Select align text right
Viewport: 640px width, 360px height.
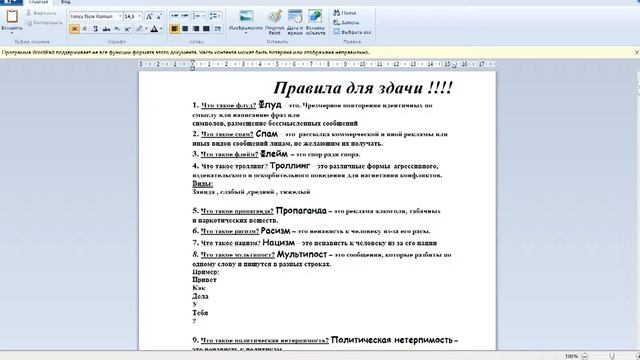(196, 29)
